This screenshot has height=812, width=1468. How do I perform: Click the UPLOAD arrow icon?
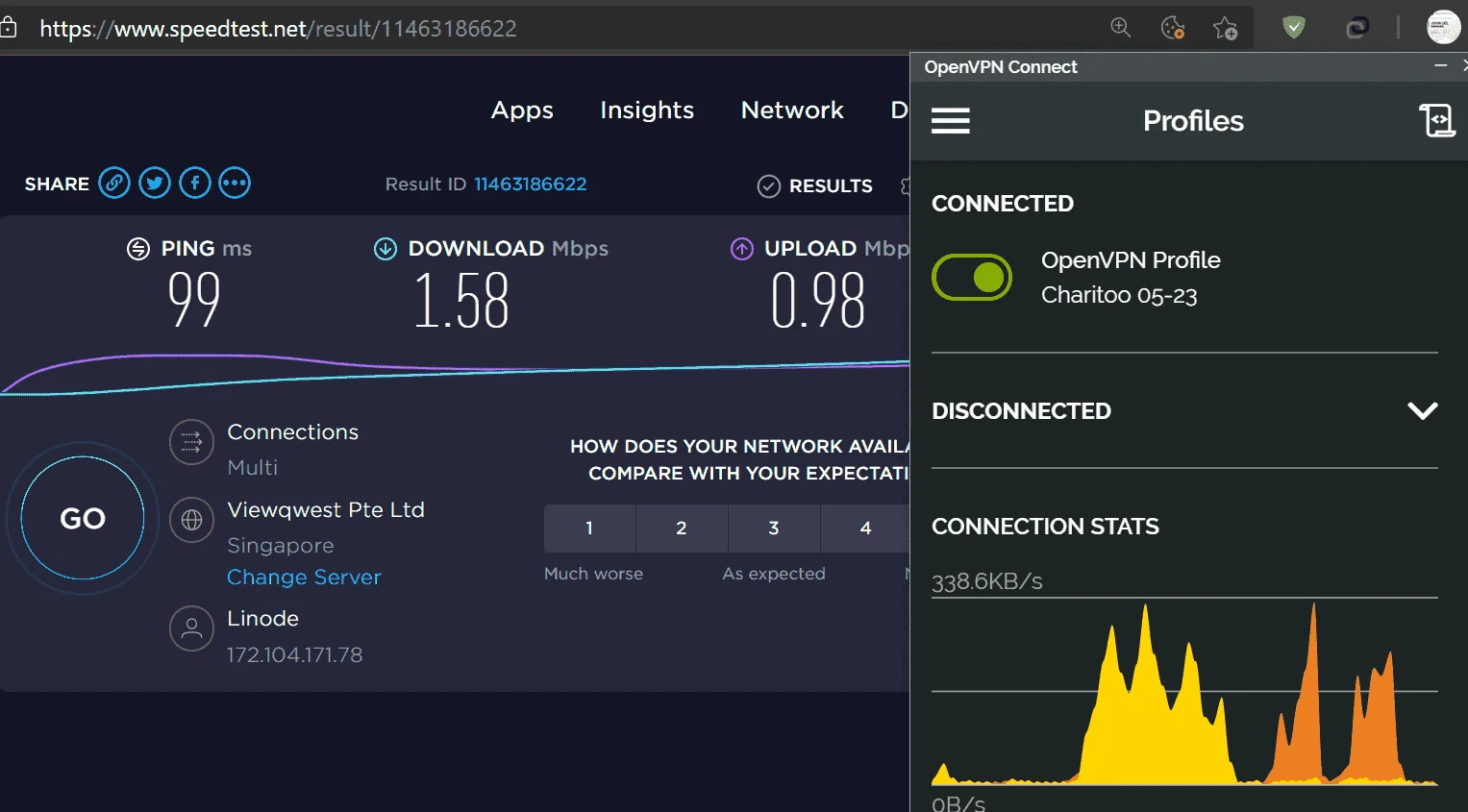coord(741,249)
